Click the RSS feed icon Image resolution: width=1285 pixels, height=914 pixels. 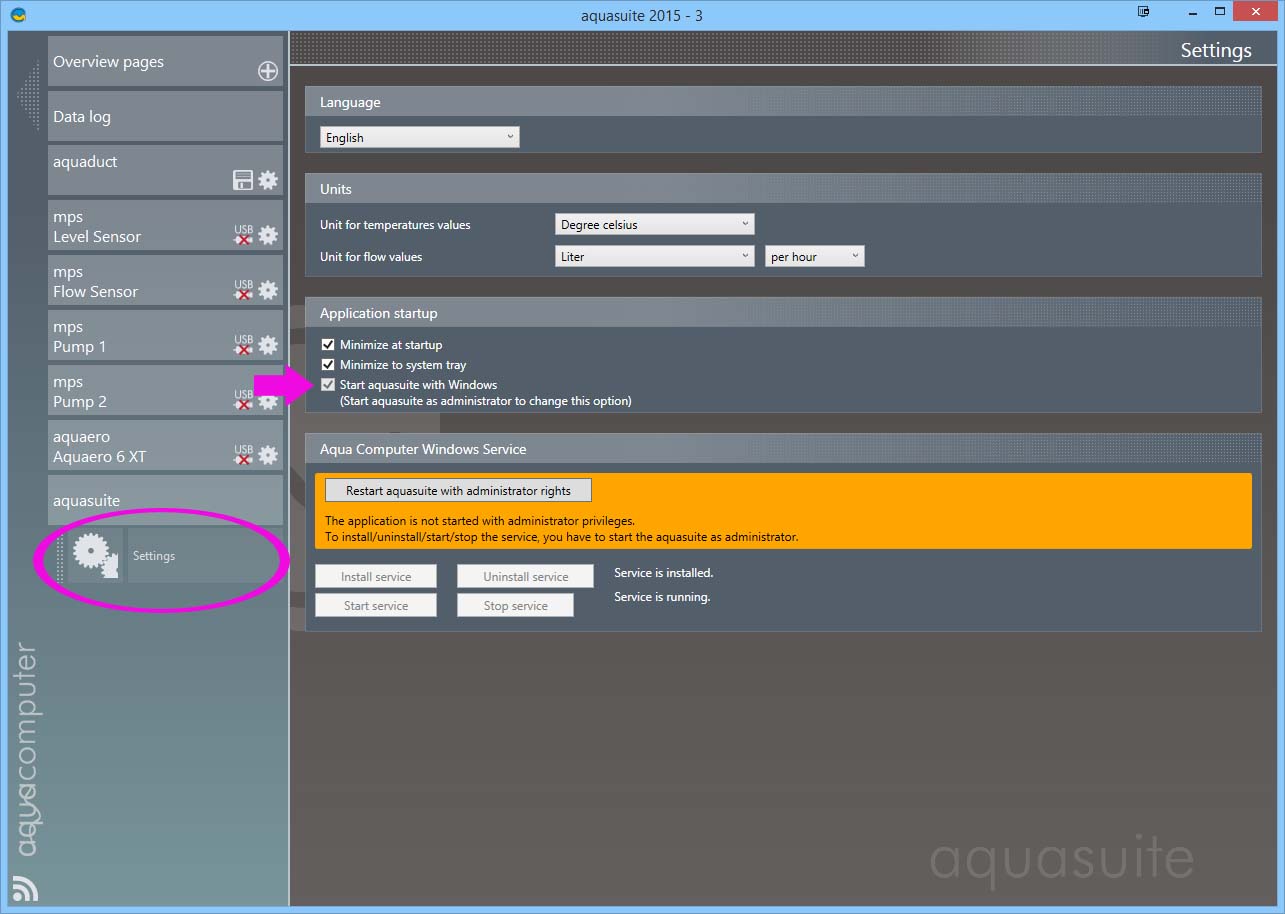(25, 888)
